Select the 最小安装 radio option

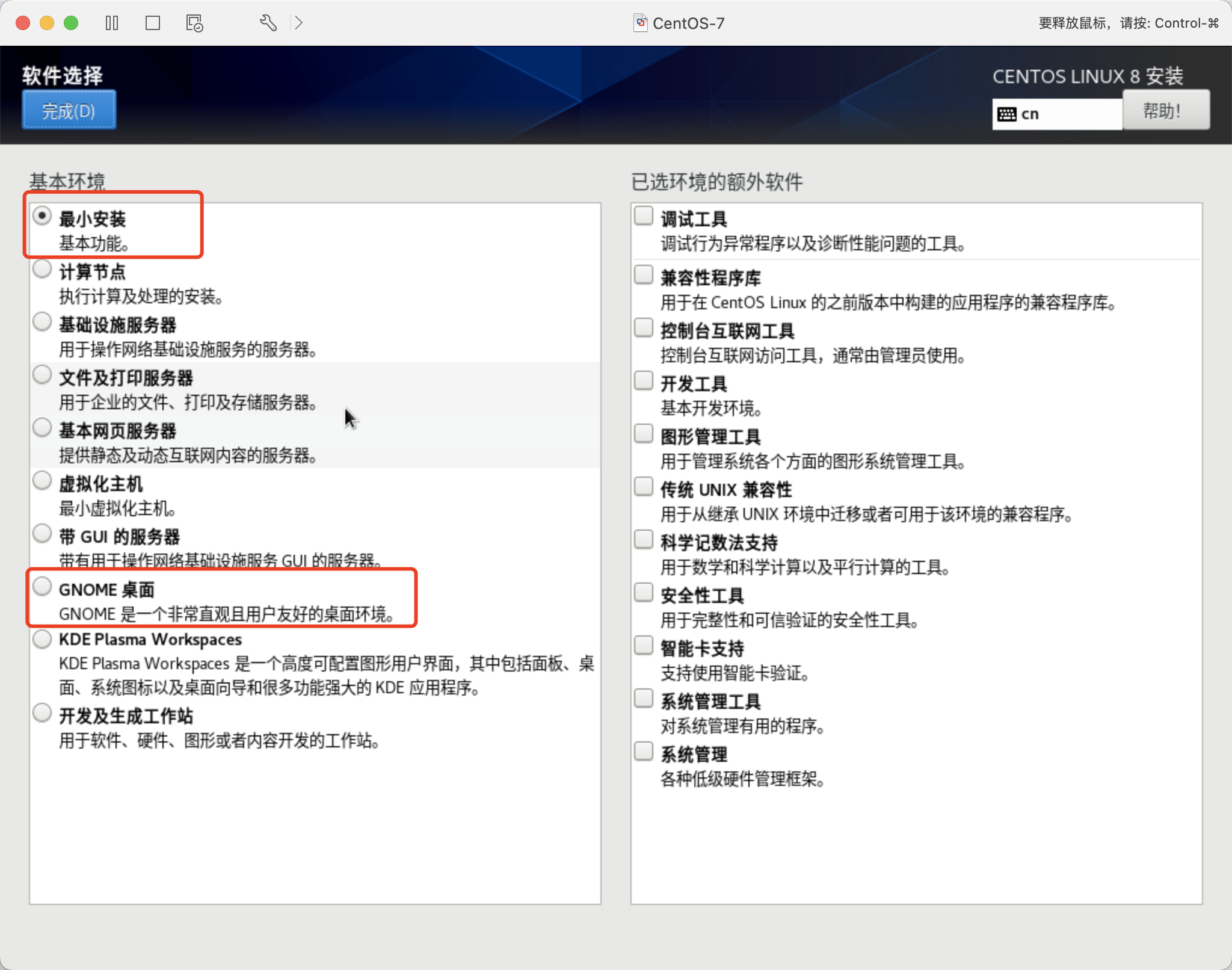click(x=42, y=216)
